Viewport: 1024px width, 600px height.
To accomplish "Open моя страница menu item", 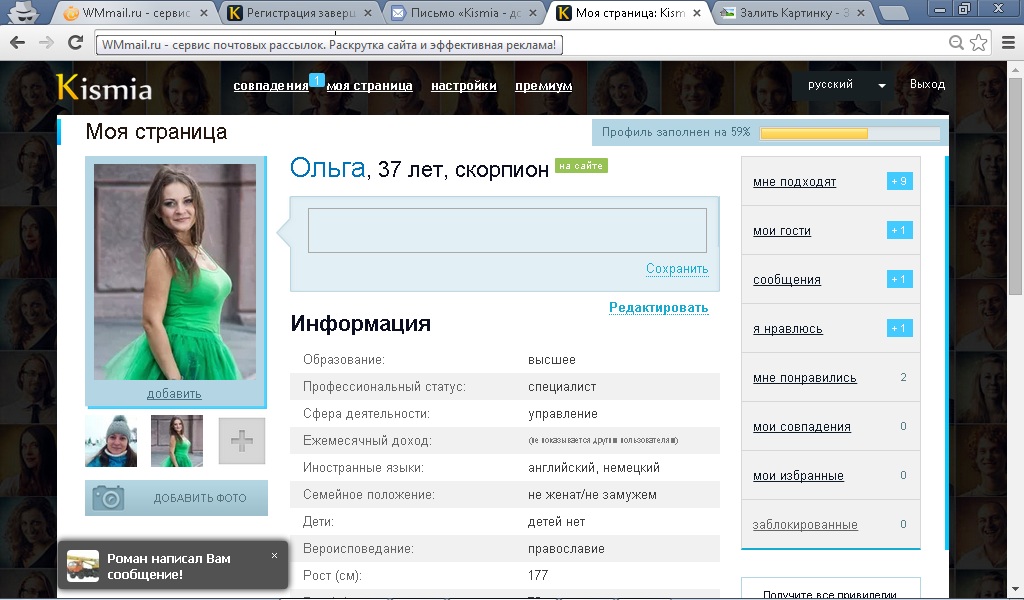I will tap(370, 86).
